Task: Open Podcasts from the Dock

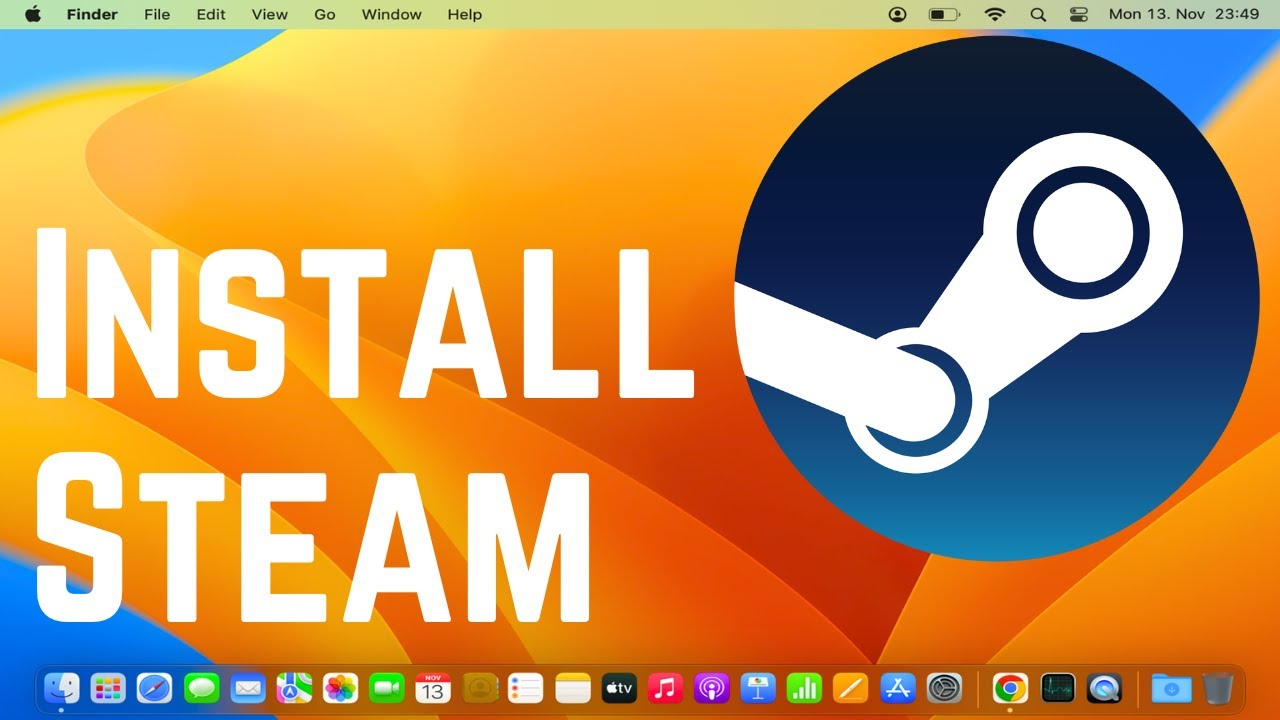Action: [711, 688]
